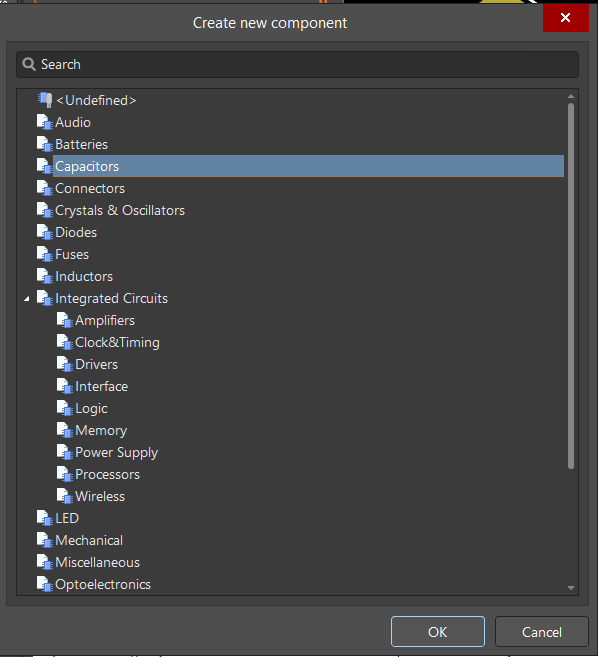The width and height of the screenshot is (598, 657).
Task: Click the Processors subcategory icon
Action: [x=65, y=474]
